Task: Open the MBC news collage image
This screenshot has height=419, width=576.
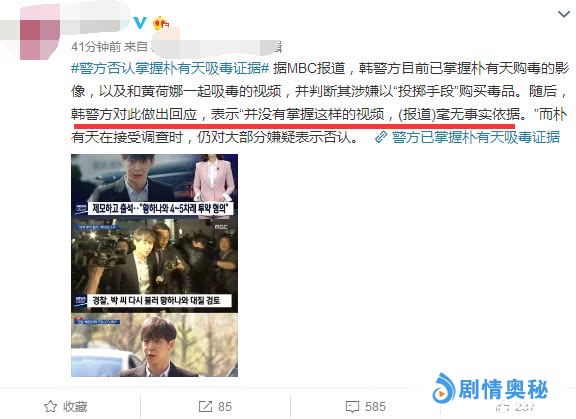Action: (154, 265)
